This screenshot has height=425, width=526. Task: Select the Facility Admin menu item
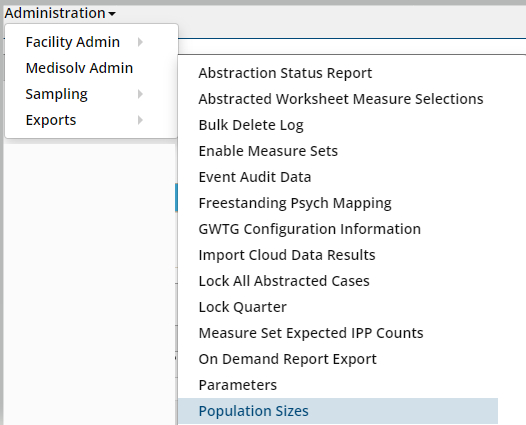(x=72, y=42)
